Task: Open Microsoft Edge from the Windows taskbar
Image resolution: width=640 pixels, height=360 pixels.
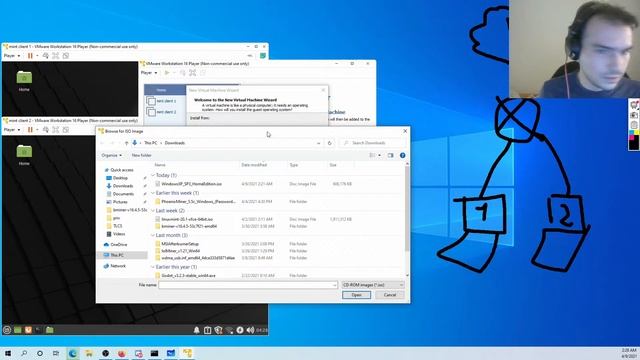Action: pyautogui.click(x=73, y=353)
